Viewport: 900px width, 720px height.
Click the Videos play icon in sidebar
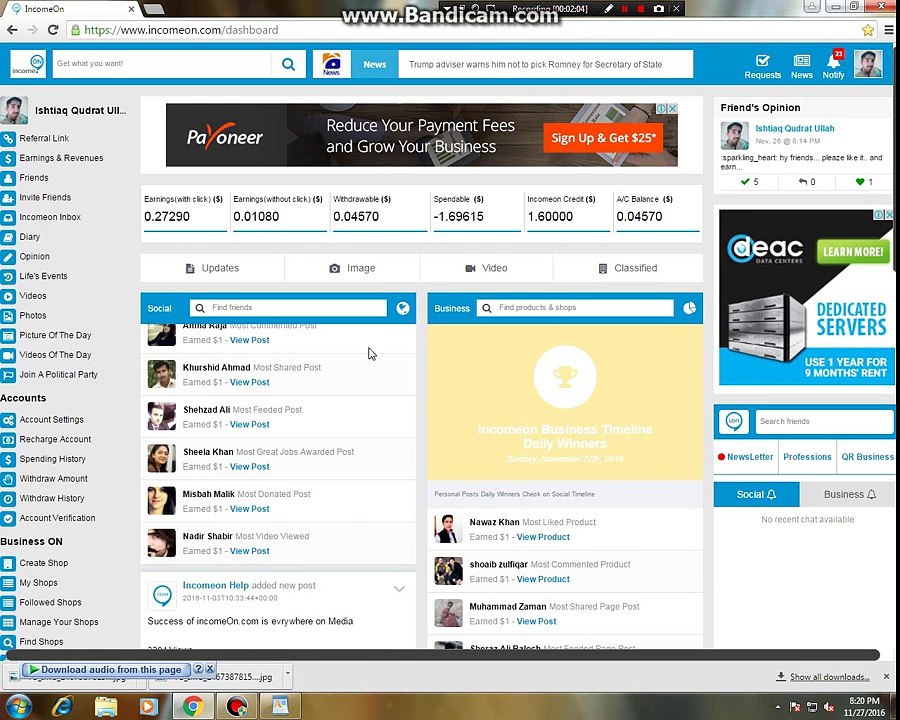click(8, 296)
